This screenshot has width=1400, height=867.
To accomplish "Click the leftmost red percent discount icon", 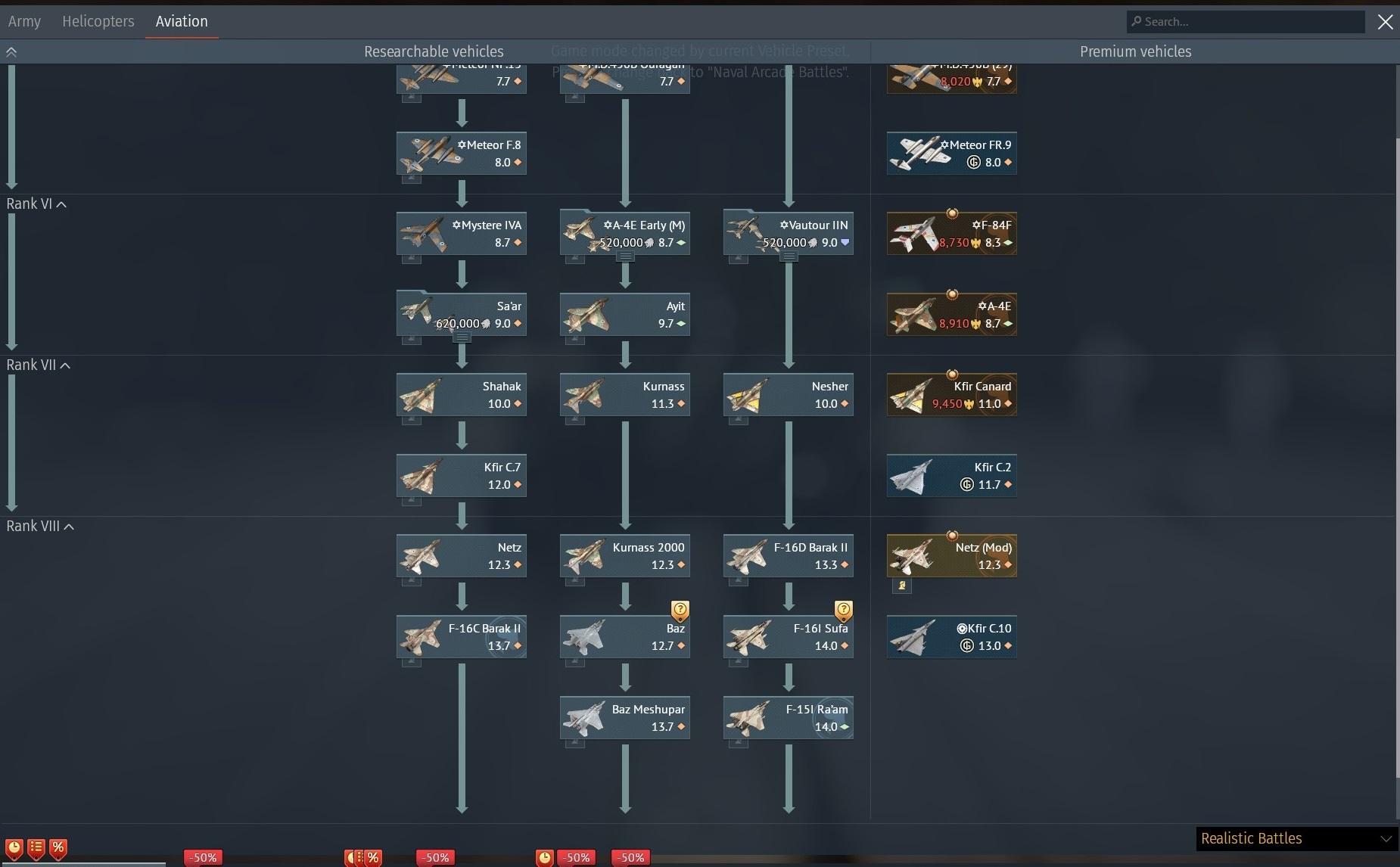I will (x=58, y=848).
